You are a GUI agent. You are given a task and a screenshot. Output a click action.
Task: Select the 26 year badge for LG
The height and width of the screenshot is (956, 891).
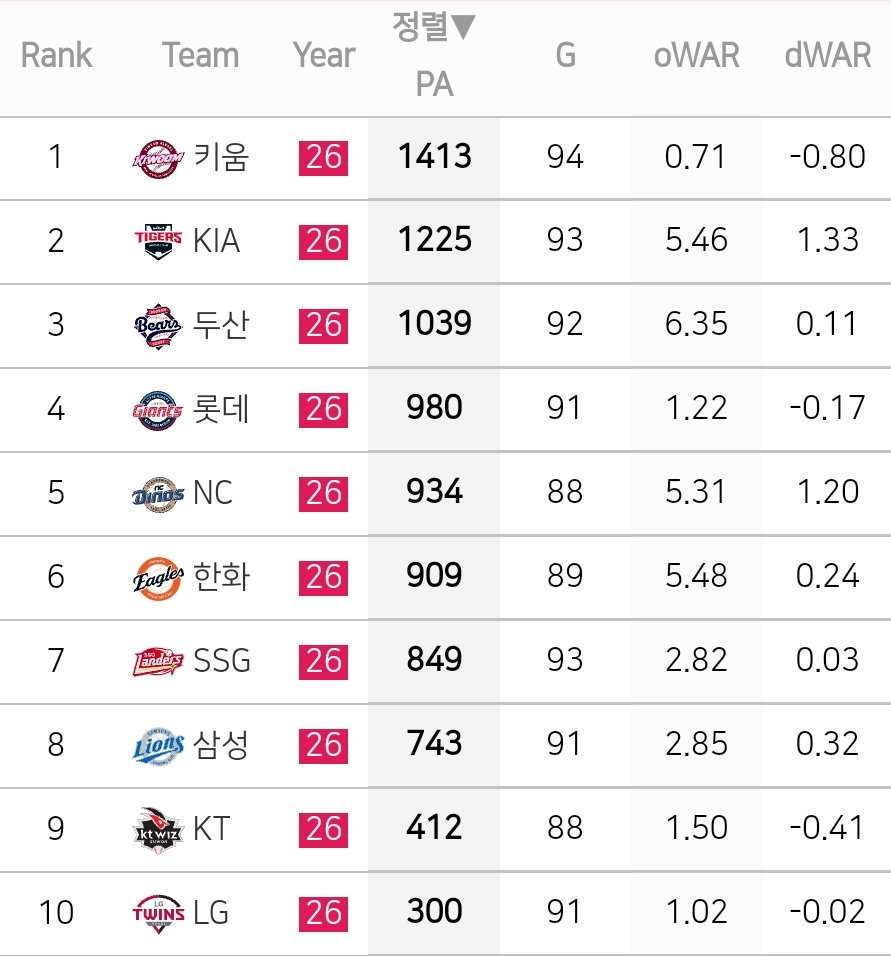click(x=323, y=913)
